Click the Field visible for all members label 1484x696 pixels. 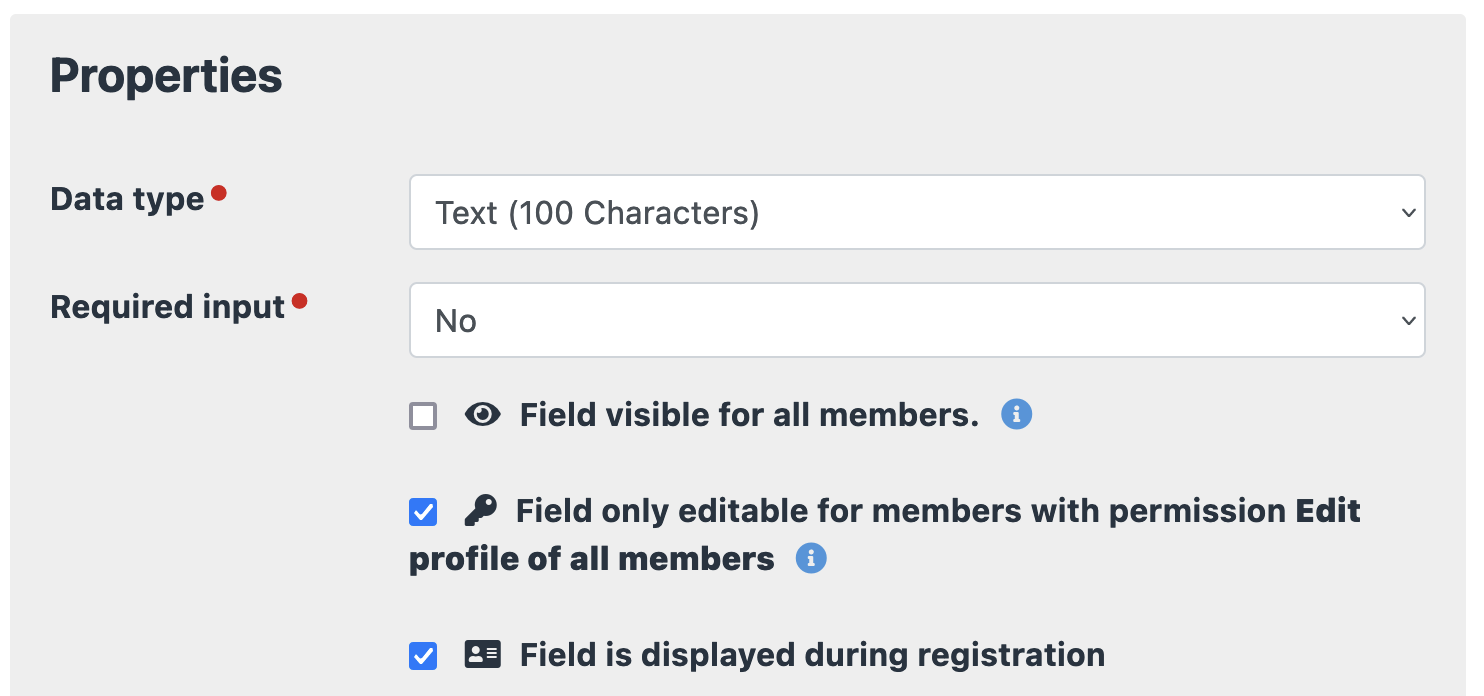(749, 415)
